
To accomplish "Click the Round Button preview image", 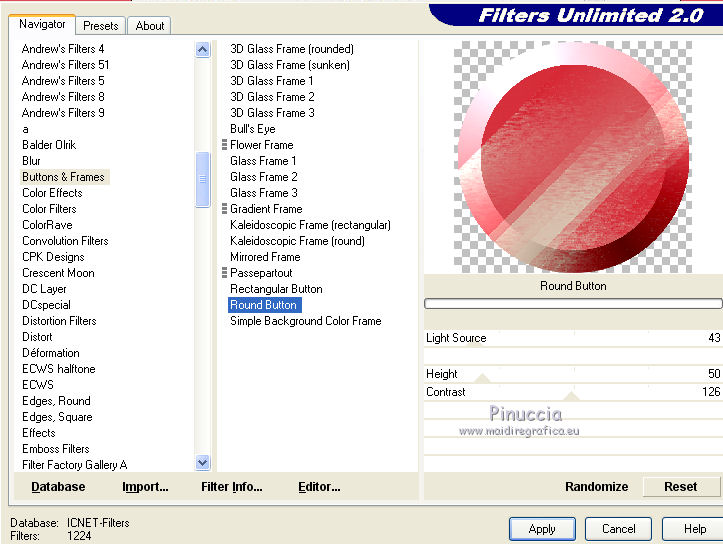I will tap(573, 157).
